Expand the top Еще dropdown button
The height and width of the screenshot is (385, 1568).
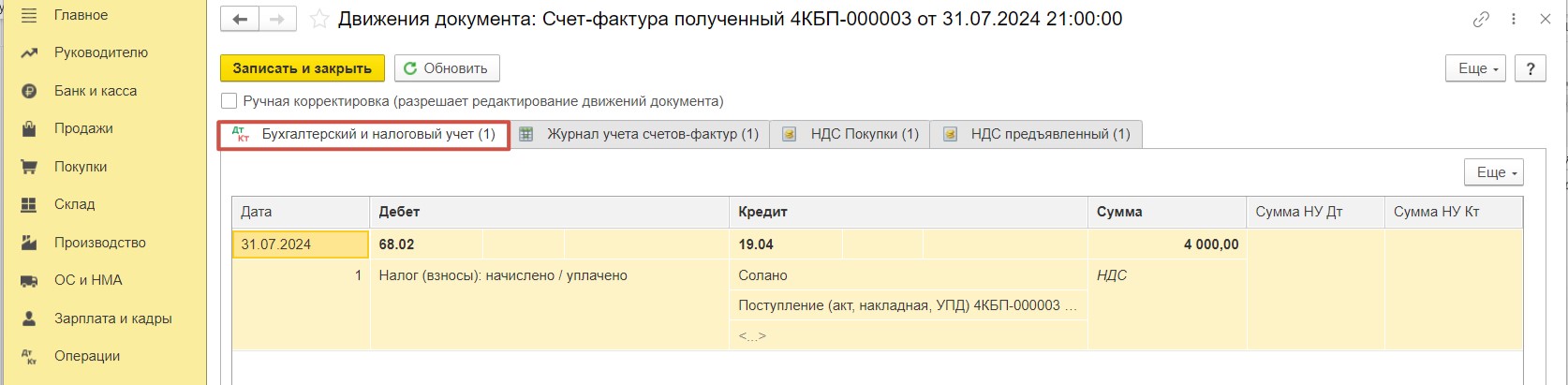(1479, 68)
